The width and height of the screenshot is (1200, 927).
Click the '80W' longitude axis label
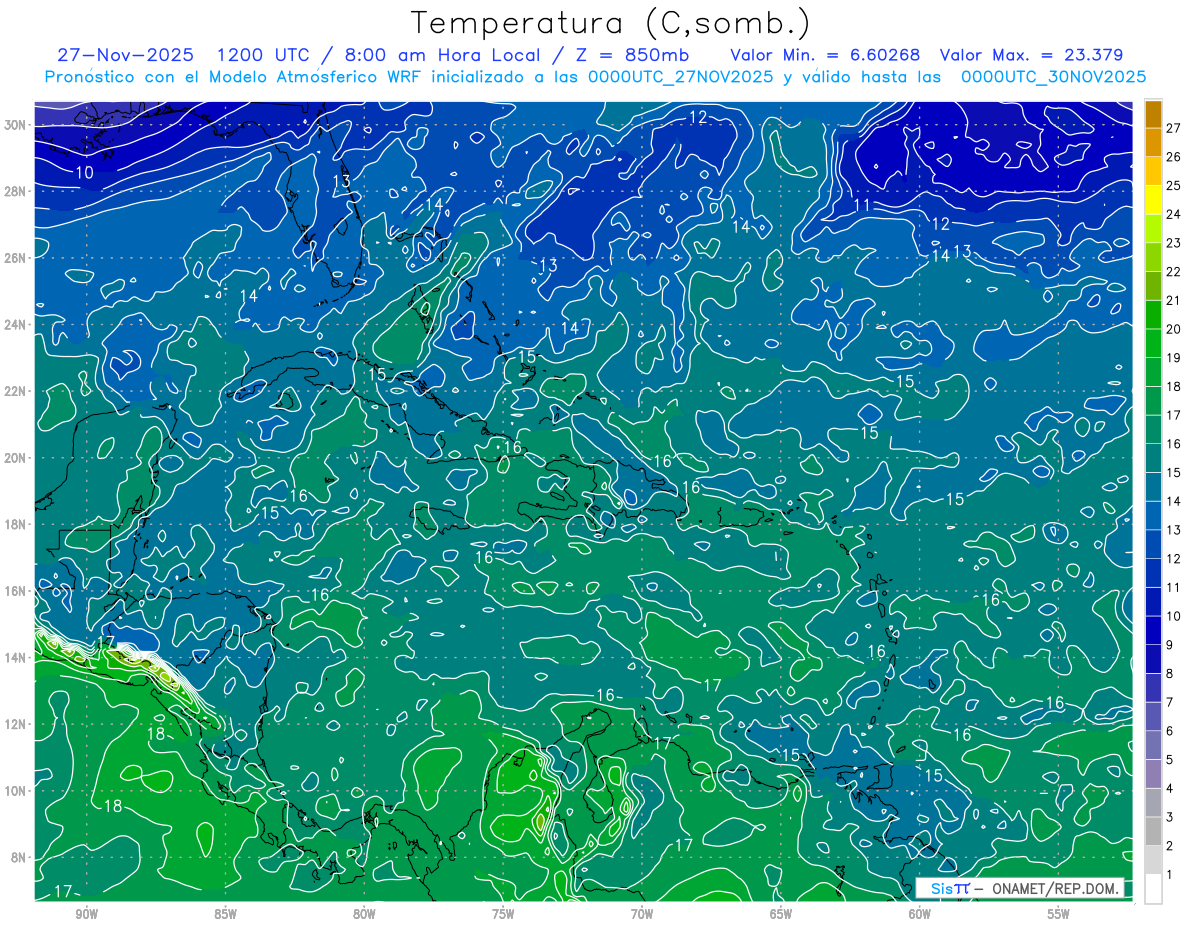[x=364, y=914]
